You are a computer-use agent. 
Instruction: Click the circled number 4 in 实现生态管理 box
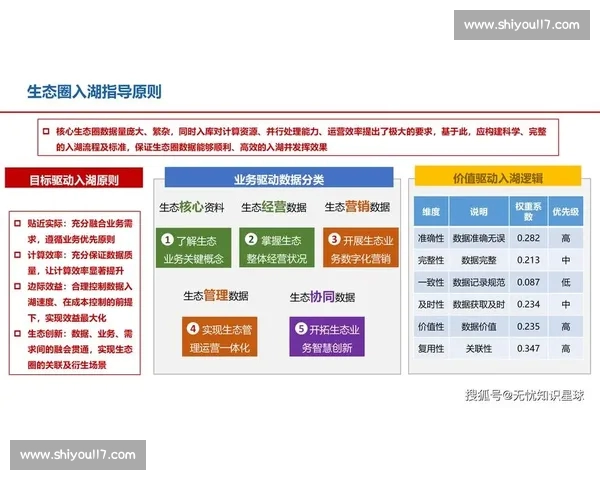pyautogui.click(x=193, y=328)
